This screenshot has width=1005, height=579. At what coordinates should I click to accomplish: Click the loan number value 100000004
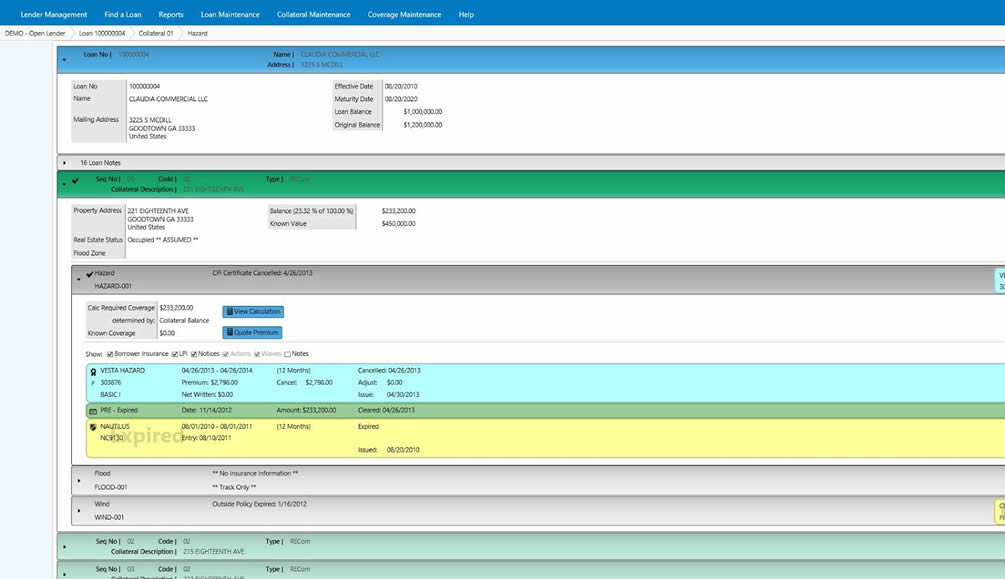pos(144,87)
